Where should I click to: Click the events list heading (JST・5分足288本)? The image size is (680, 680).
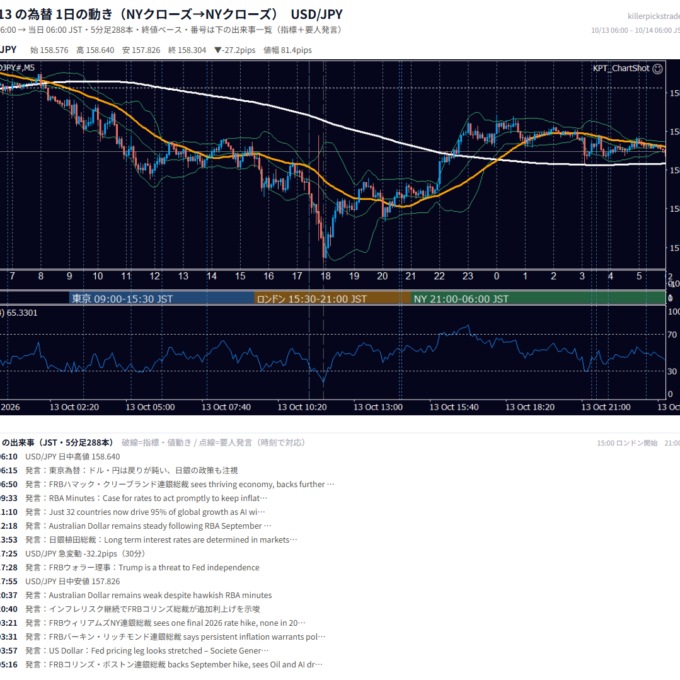pyautogui.click(x=57, y=442)
